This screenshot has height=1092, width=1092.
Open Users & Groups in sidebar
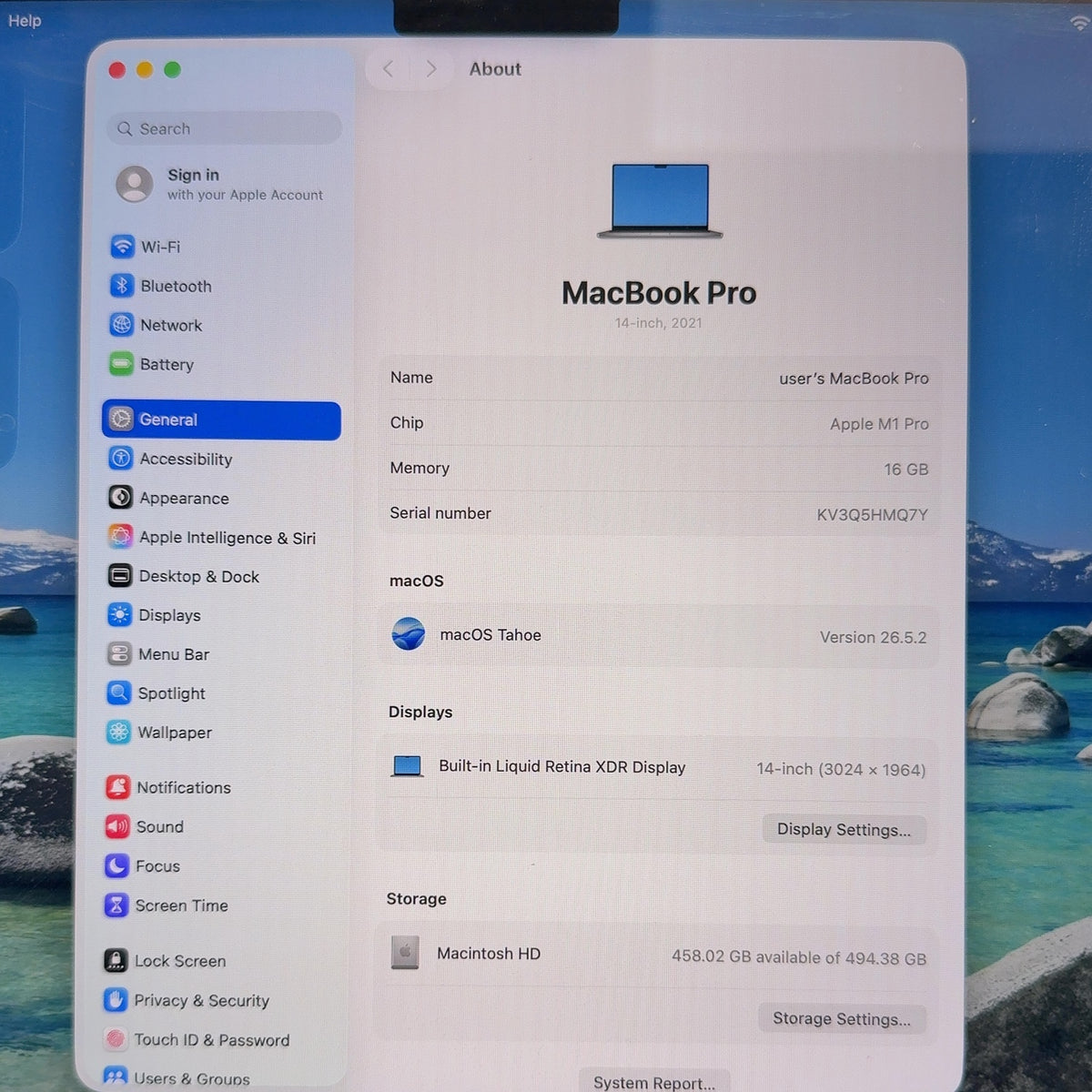pos(177,1078)
